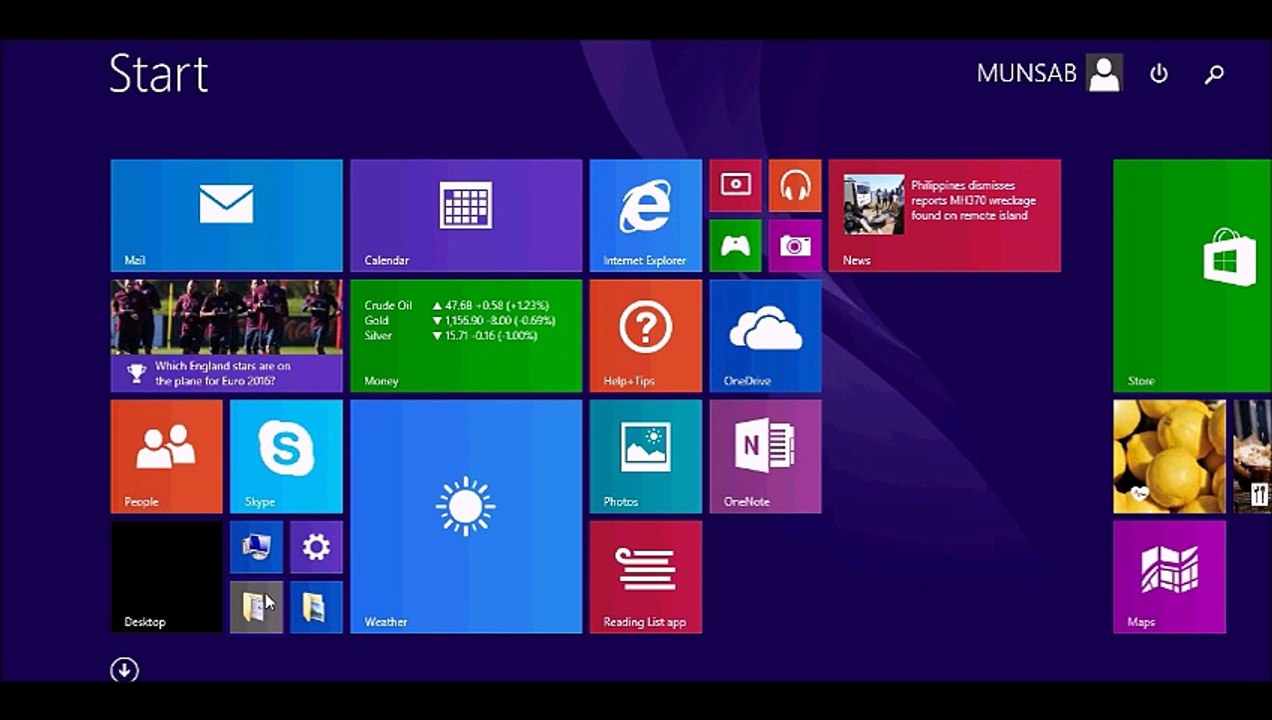Open This PC computer small tile
This screenshot has width=1272, height=720.
pos(256,547)
